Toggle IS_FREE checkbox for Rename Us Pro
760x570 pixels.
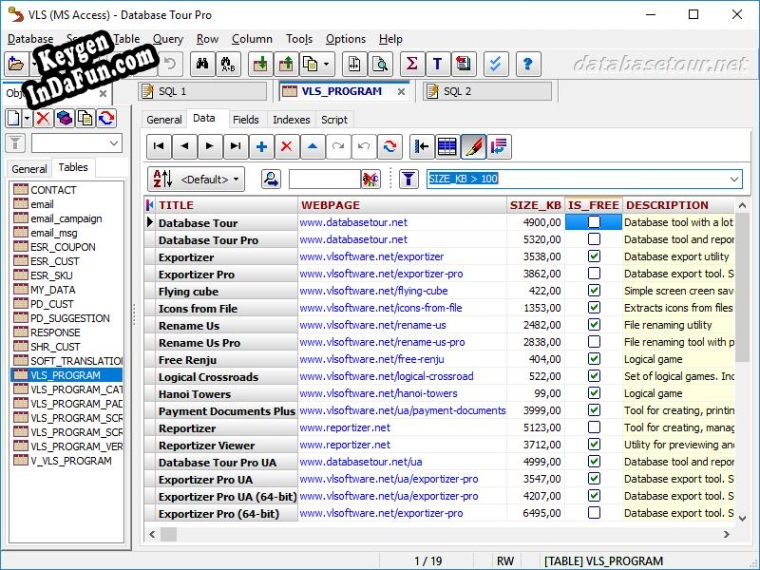tap(594, 342)
